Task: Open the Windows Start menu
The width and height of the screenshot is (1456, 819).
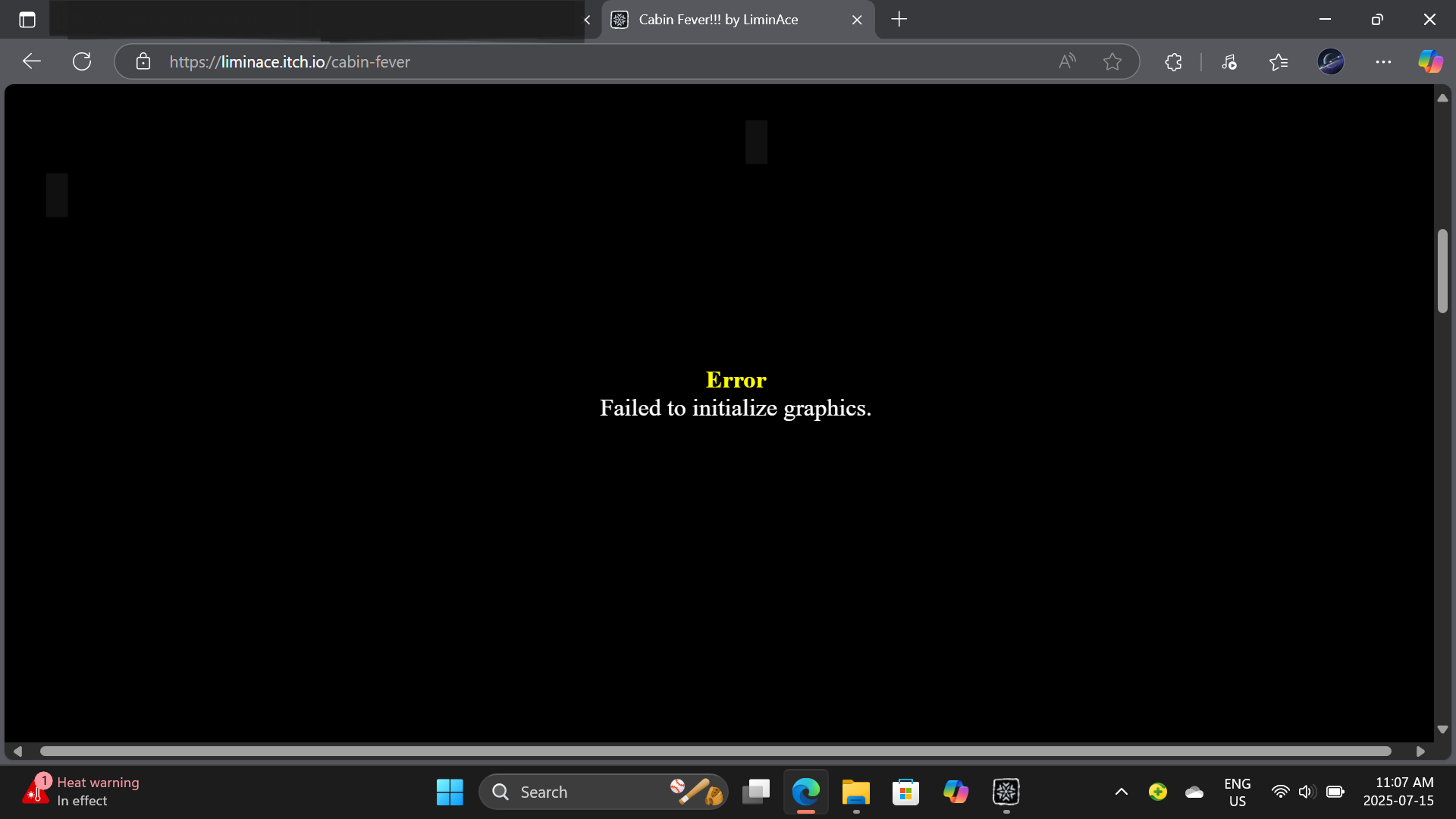Action: pos(450,792)
